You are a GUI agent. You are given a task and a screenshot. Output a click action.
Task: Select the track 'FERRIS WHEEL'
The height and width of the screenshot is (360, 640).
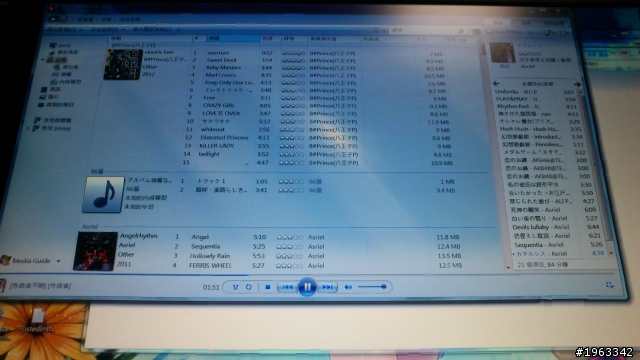[210, 266]
